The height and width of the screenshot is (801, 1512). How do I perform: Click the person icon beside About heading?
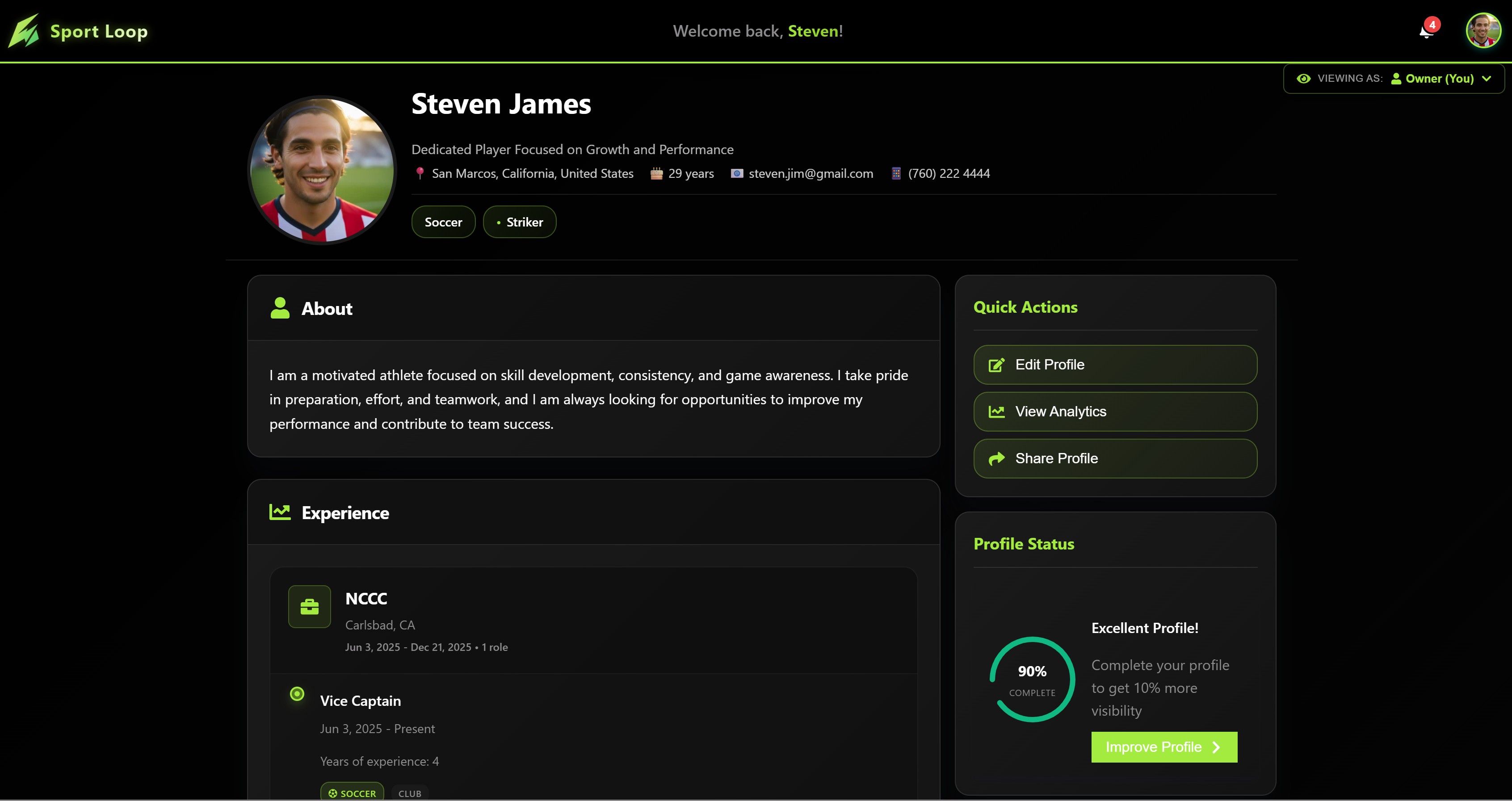(x=280, y=307)
